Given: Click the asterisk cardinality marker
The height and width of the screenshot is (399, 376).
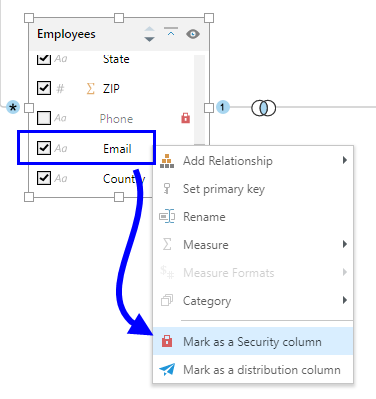Looking at the screenshot, I should pyautogui.click(x=13, y=107).
